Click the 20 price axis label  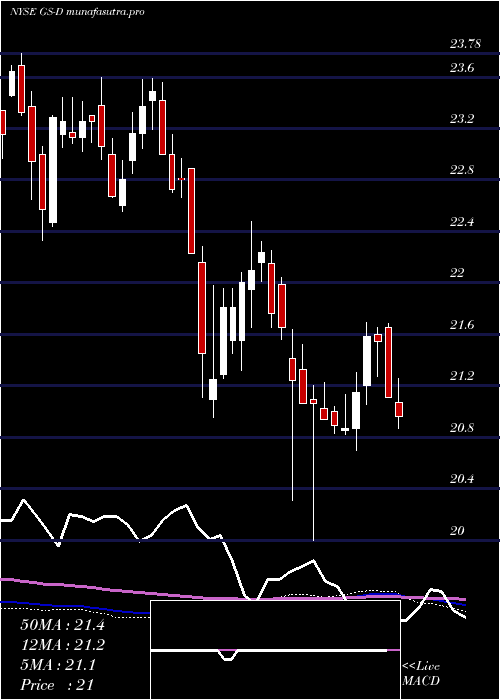point(458,530)
